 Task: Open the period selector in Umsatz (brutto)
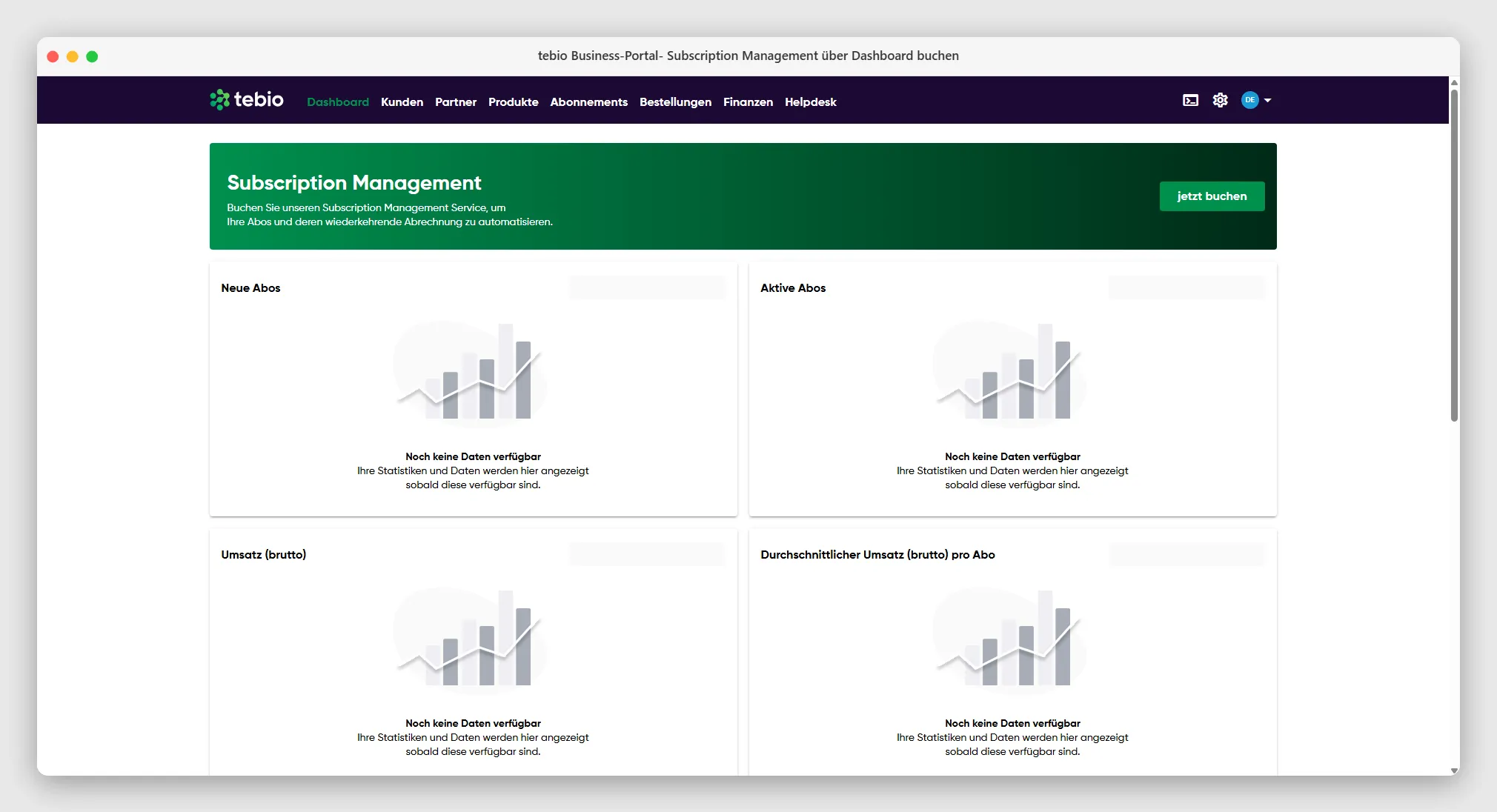pyautogui.click(x=648, y=554)
